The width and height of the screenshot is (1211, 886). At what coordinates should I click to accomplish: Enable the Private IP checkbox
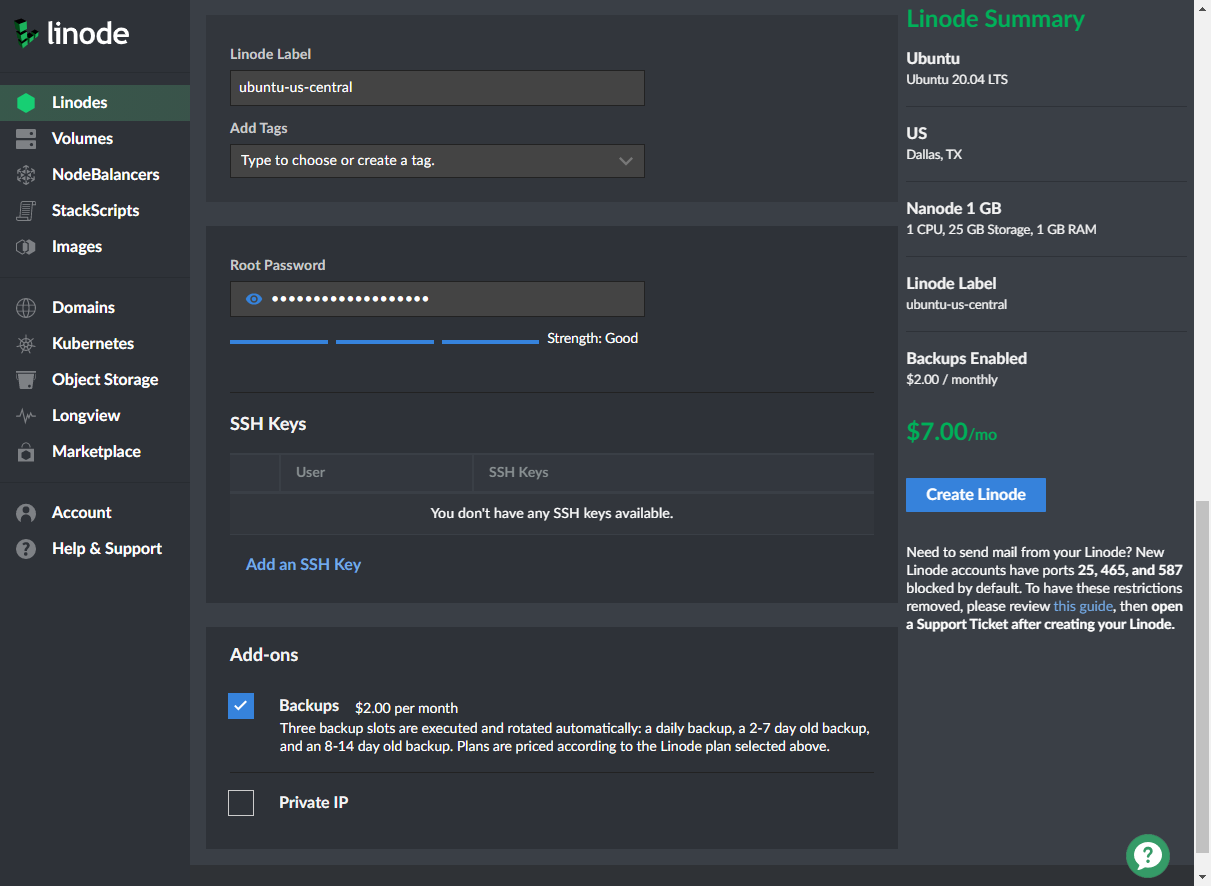pos(241,803)
